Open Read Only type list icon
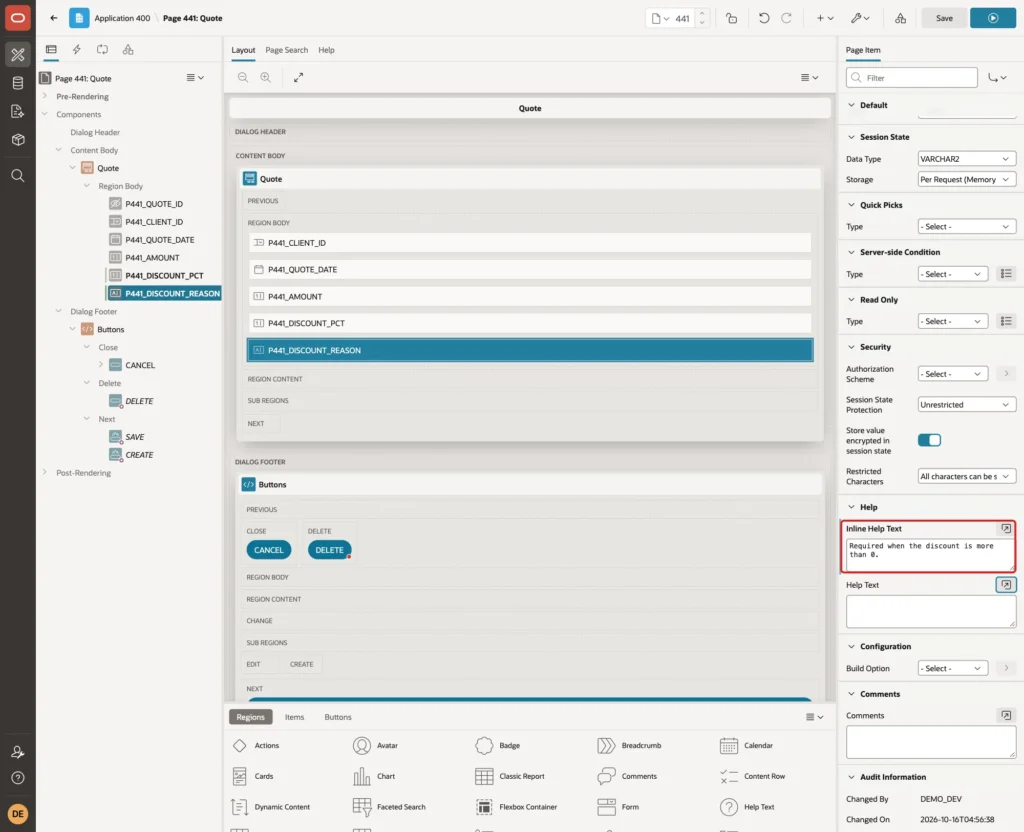 tap(1006, 321)
